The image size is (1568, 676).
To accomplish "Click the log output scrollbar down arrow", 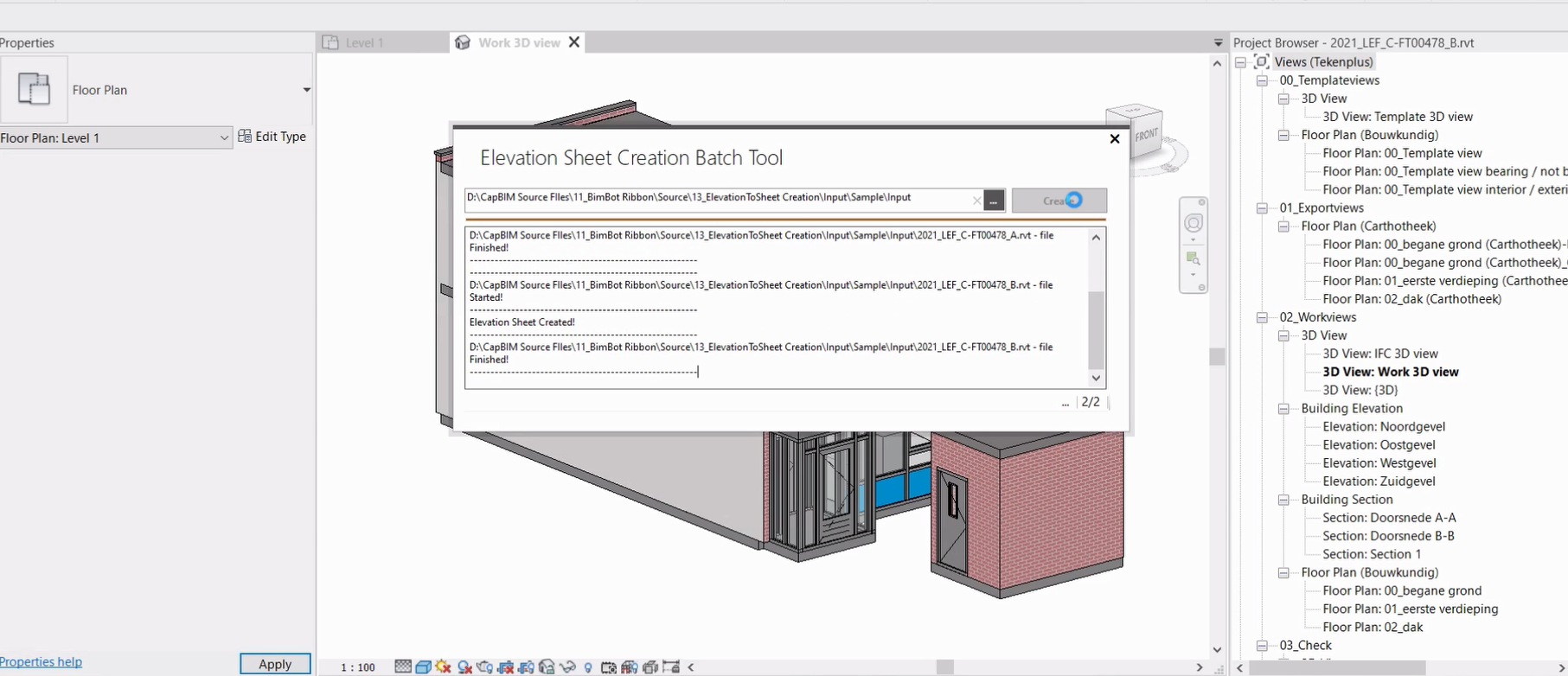I will click(1096, 378).
